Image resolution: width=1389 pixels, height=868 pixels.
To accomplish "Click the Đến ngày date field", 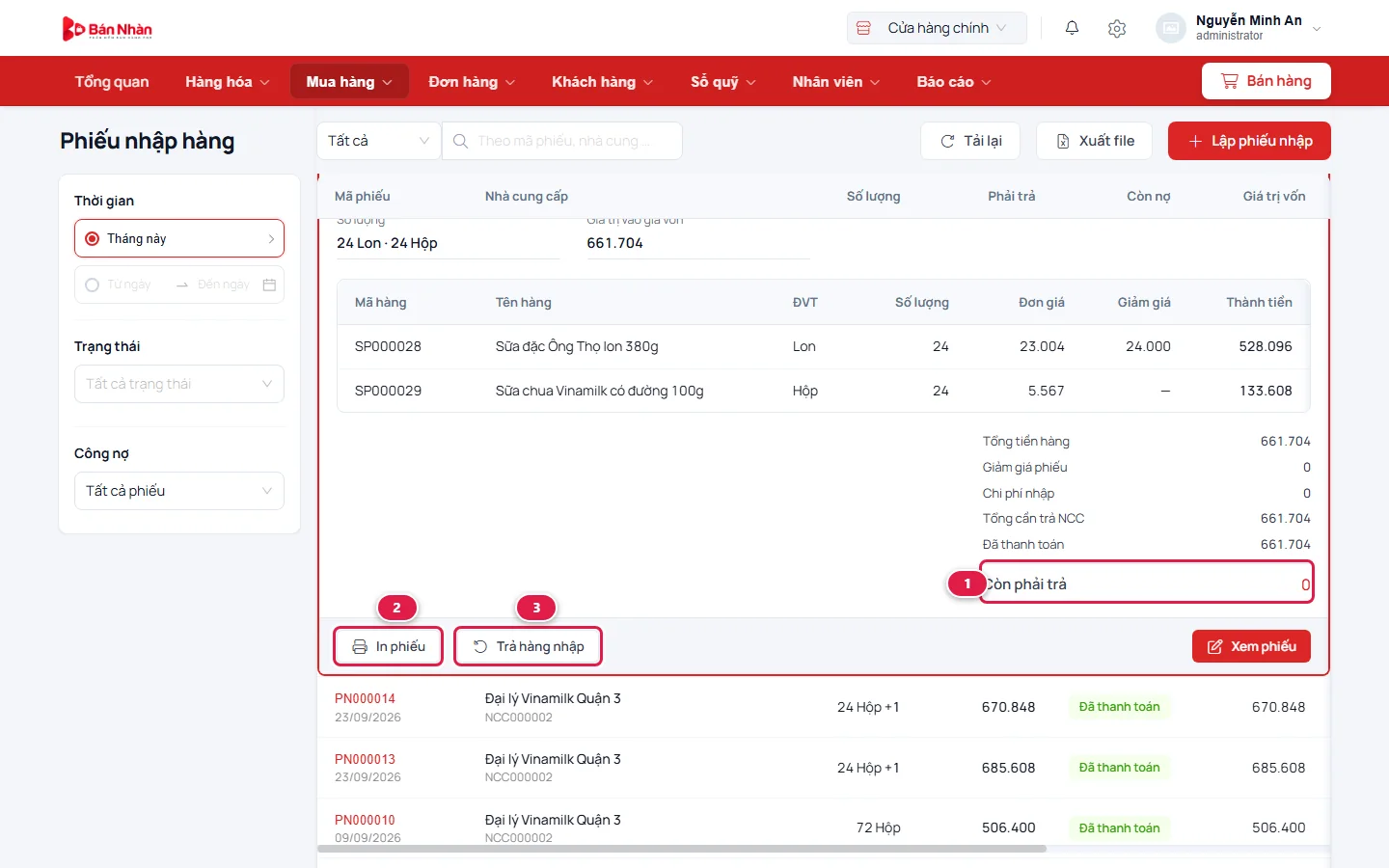I will pyautogui.click(x=224, y=285).
